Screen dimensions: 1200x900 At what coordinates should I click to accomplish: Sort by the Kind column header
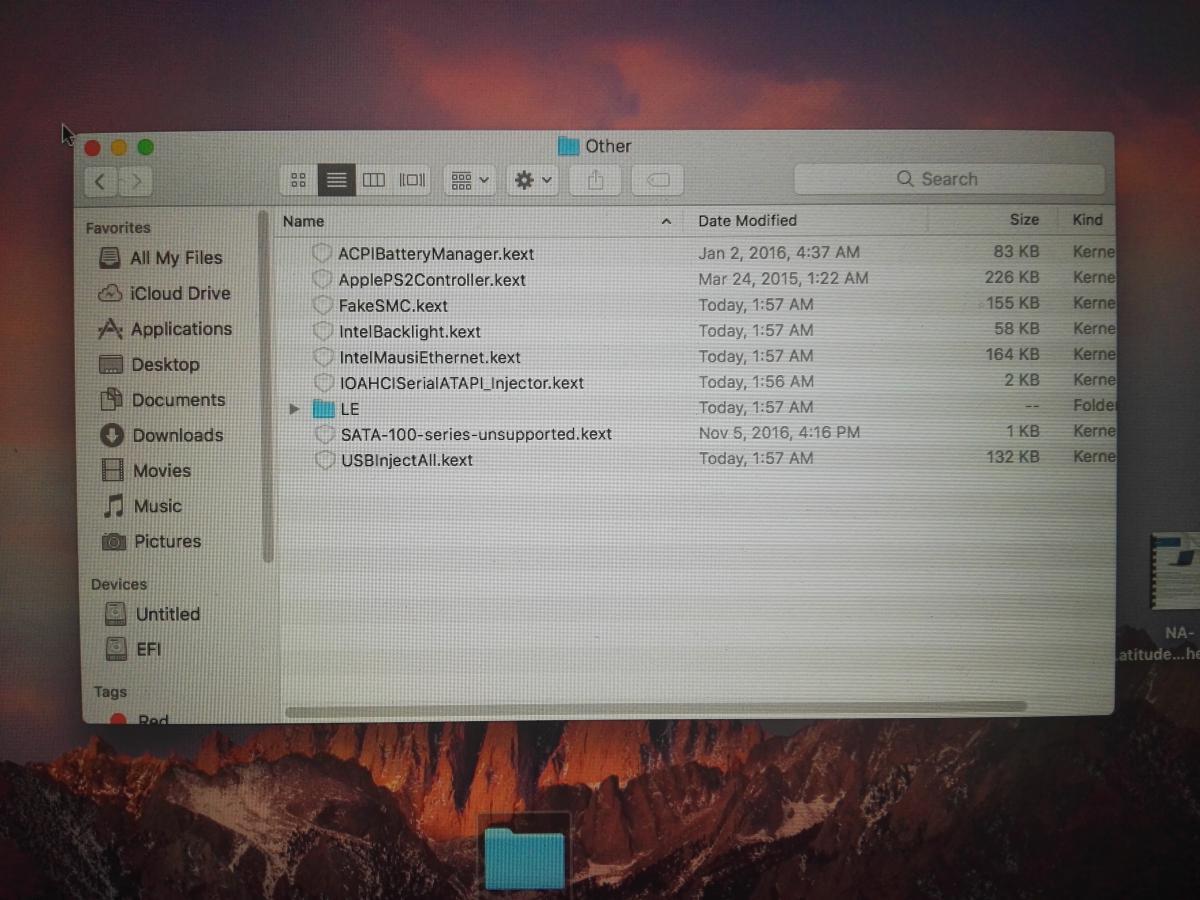(x=1088, y=219)
